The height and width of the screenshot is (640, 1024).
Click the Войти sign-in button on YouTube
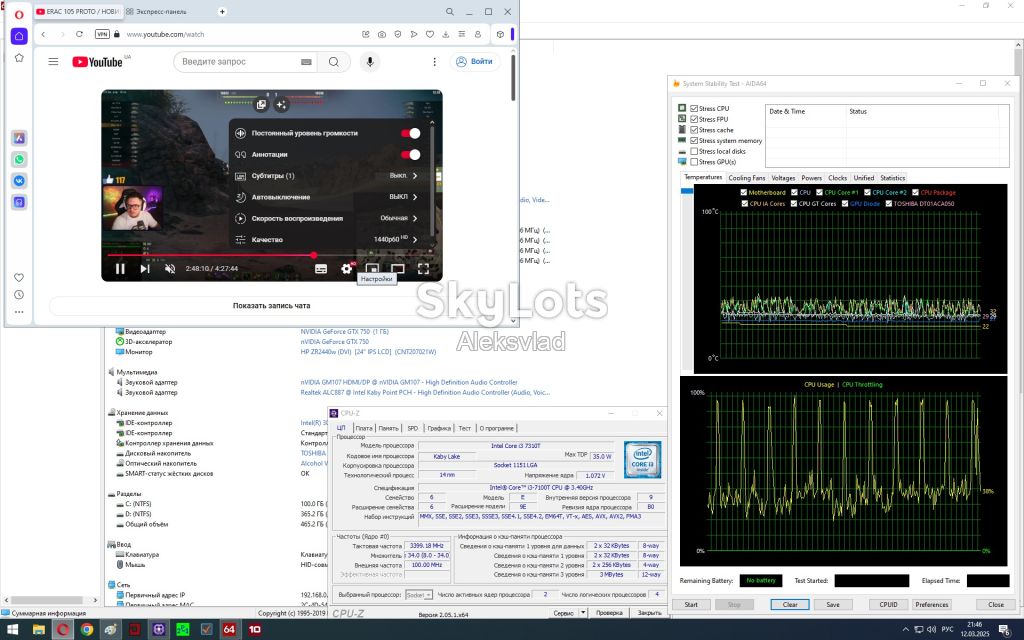(x=475, y=61)
